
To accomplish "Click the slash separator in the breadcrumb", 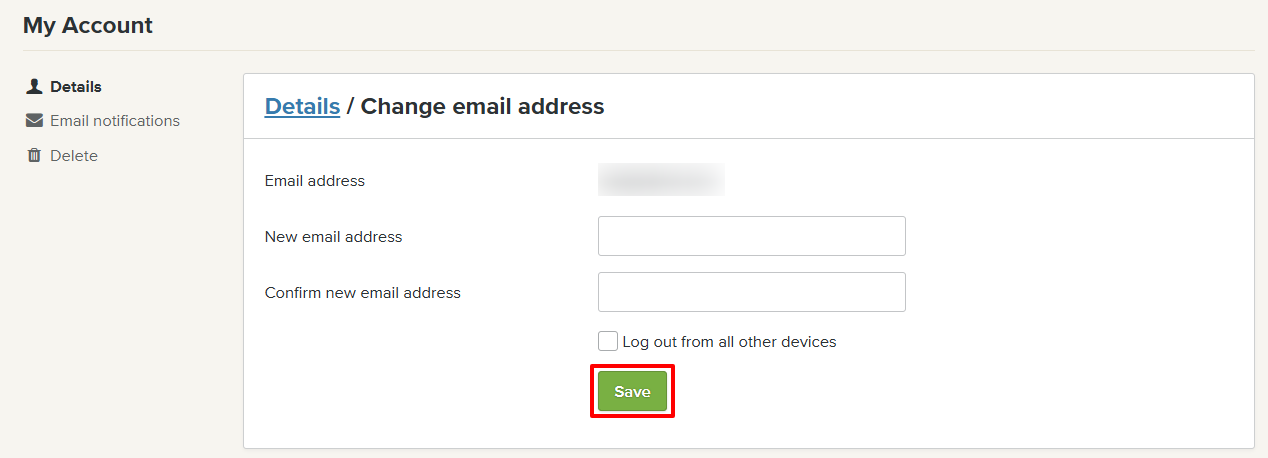I will tap(350, 106).
